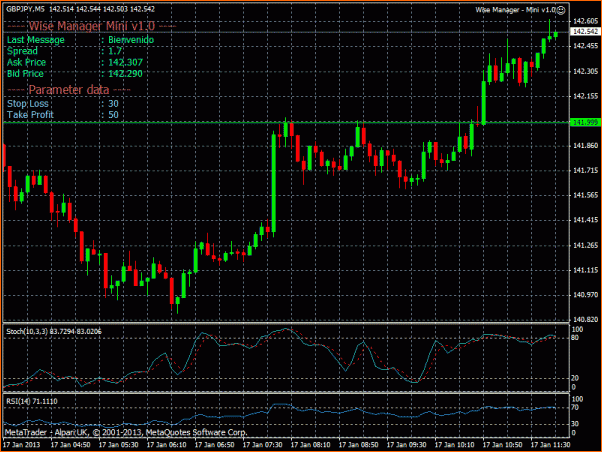Click the 140.970 price axis label
This screenshot has width=602, height=452.
[x=585, y=295]
